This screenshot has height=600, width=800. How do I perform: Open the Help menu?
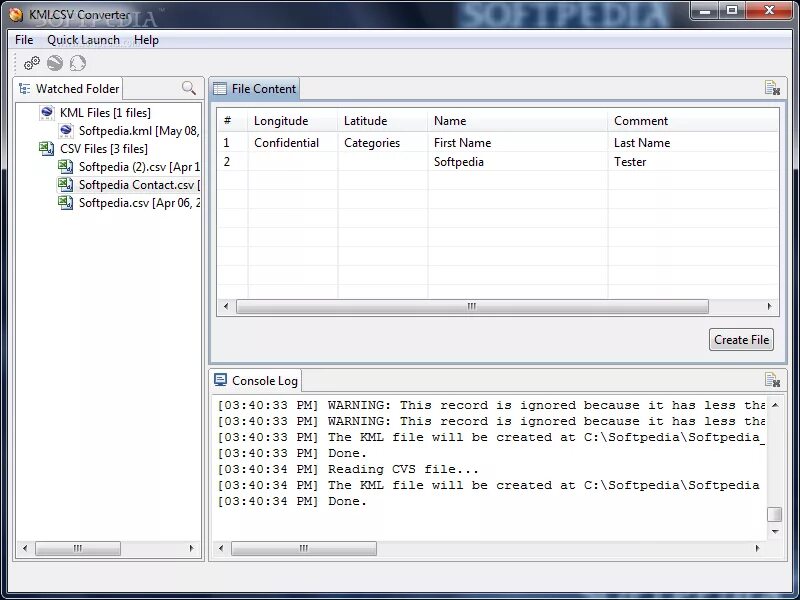pos(146,40)
